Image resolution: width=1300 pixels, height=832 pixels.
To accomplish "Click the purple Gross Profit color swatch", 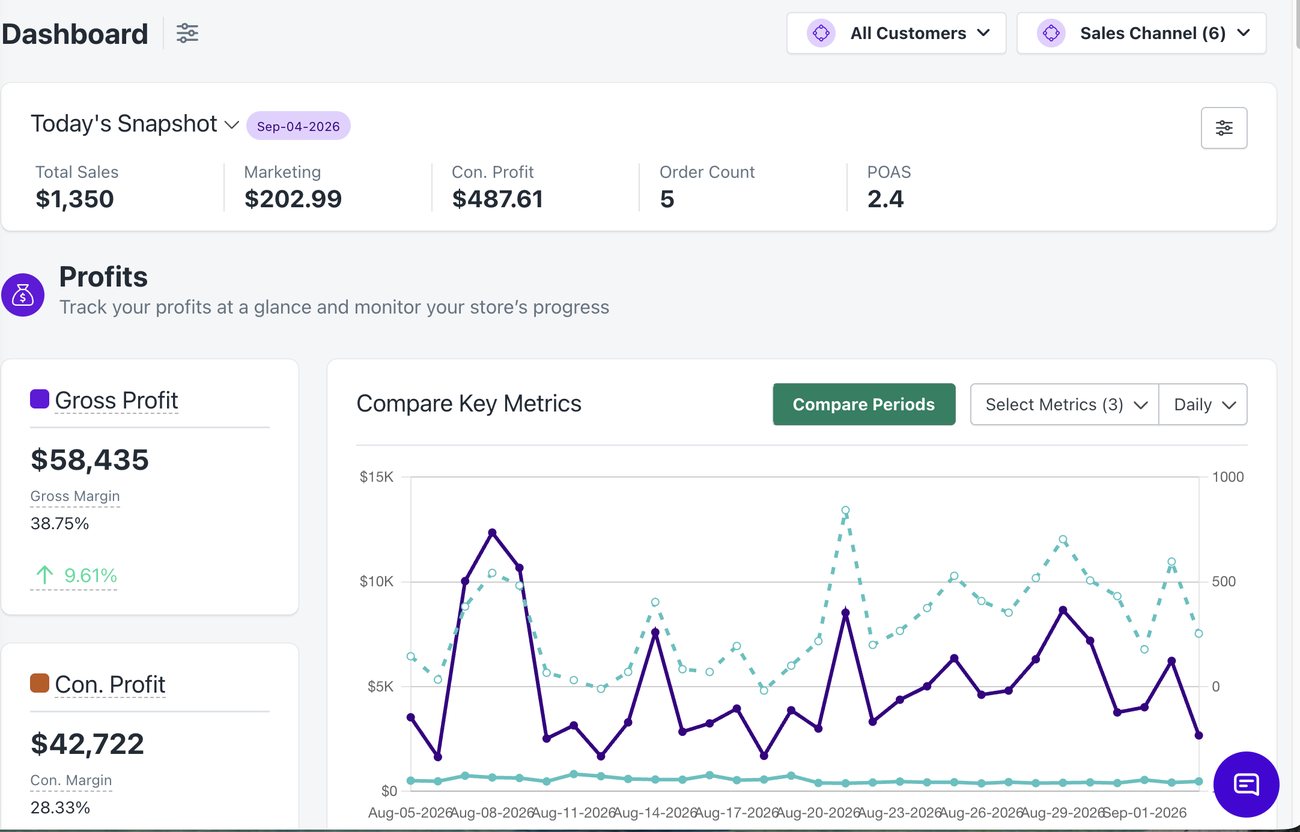I will pyautogui.click(x=40, y=399).
